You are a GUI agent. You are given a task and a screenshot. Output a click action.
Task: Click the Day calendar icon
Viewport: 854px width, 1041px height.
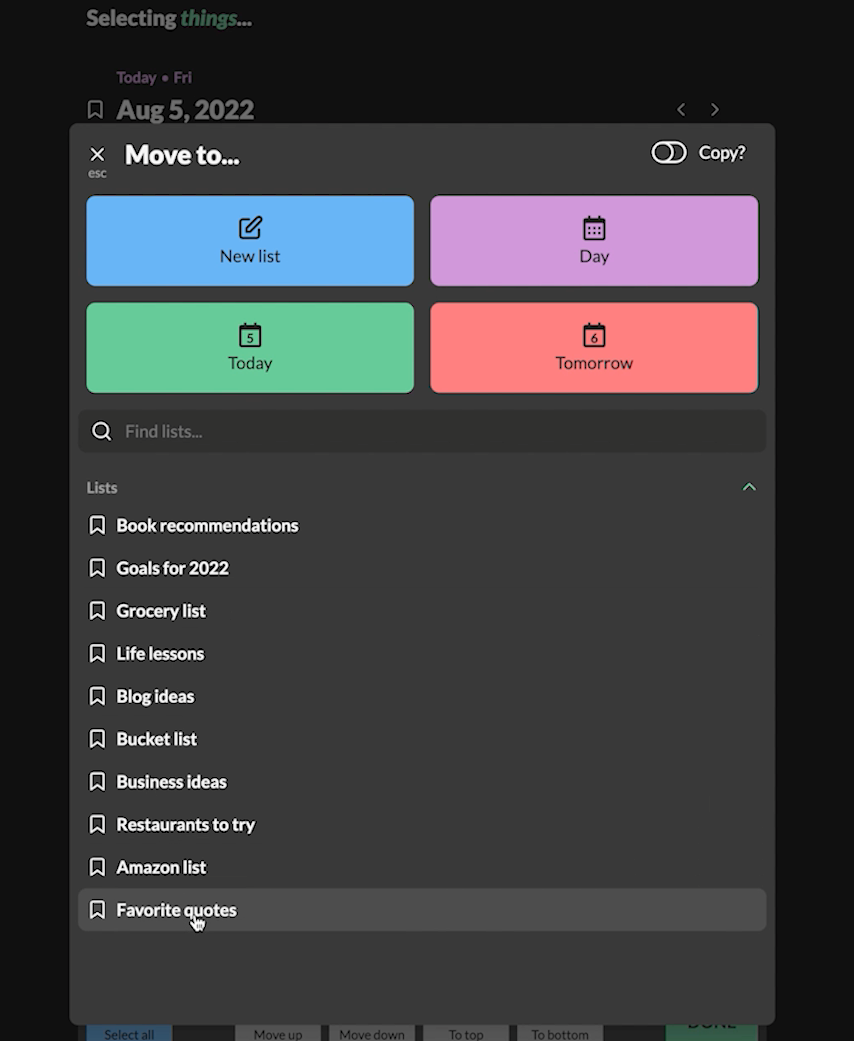point(594,228)
